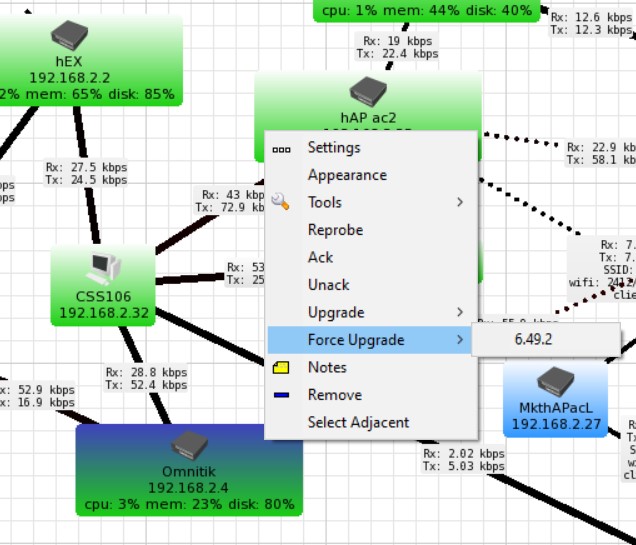Select Force Upgrade menu entry

pos(371,340)
